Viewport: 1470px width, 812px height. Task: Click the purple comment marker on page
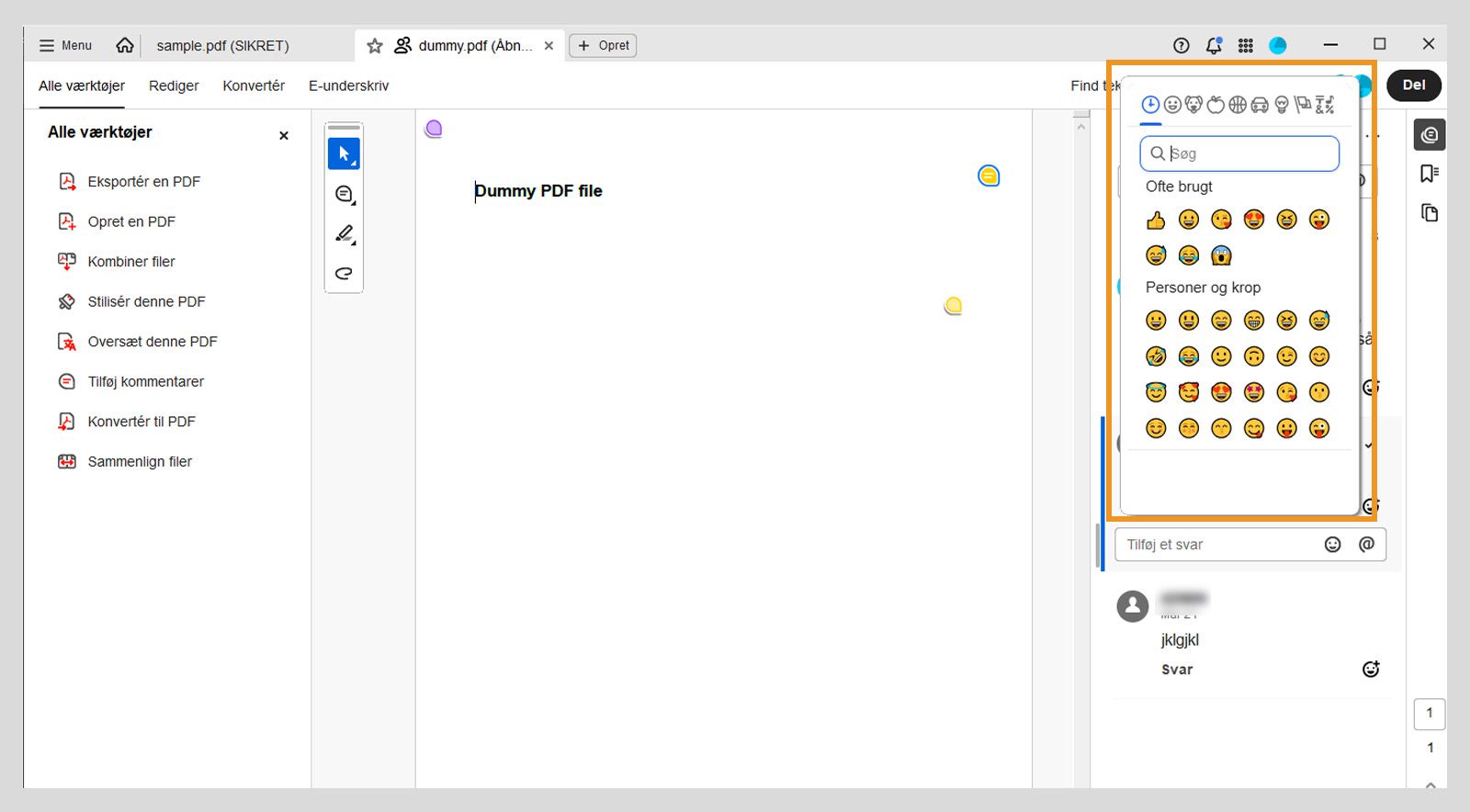pos(434,129)
